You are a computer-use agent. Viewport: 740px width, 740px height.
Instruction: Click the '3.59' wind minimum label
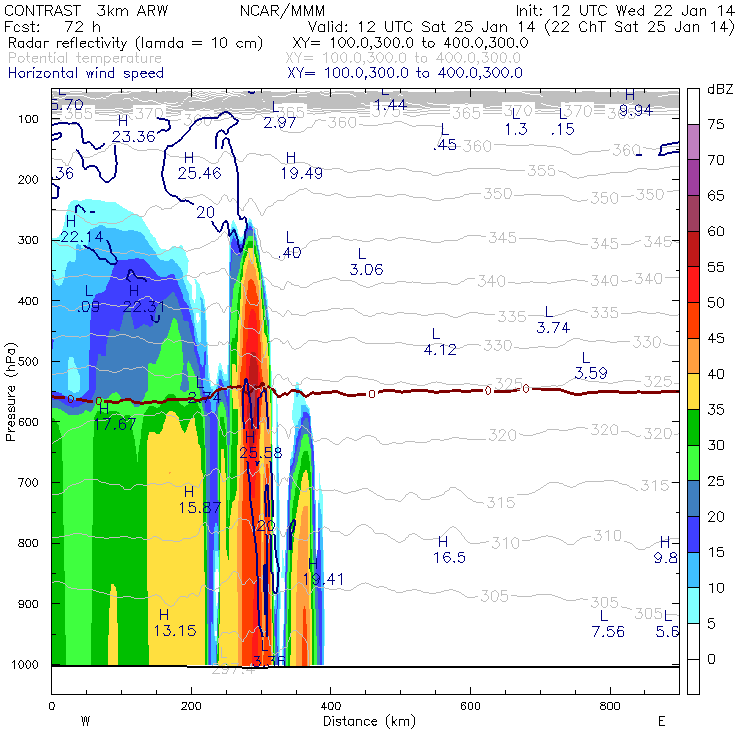(x=591, y=373)
